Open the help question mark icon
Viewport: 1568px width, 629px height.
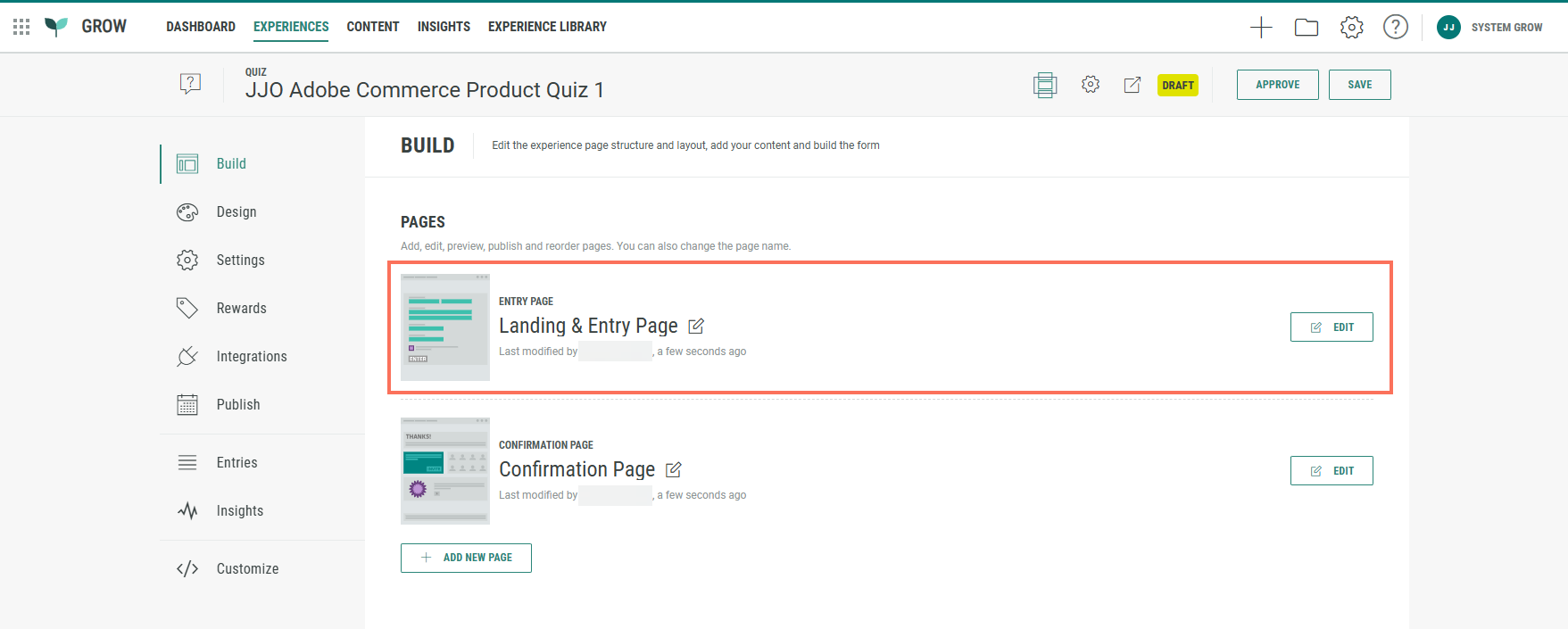coord(1396,27)
